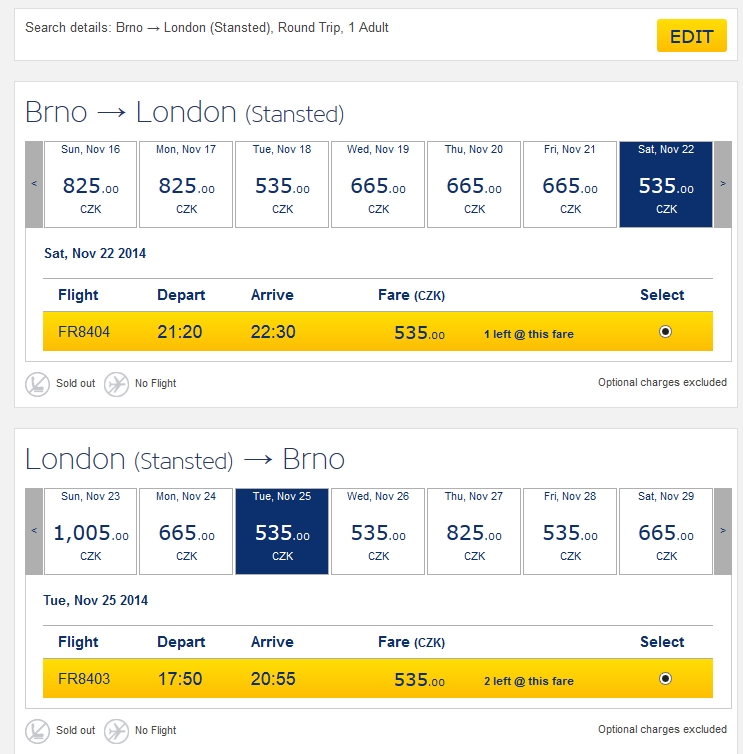Choose outbound date Sun, Nov 16
The width and height of the screenshot is (743, 754).
(90, 184)
